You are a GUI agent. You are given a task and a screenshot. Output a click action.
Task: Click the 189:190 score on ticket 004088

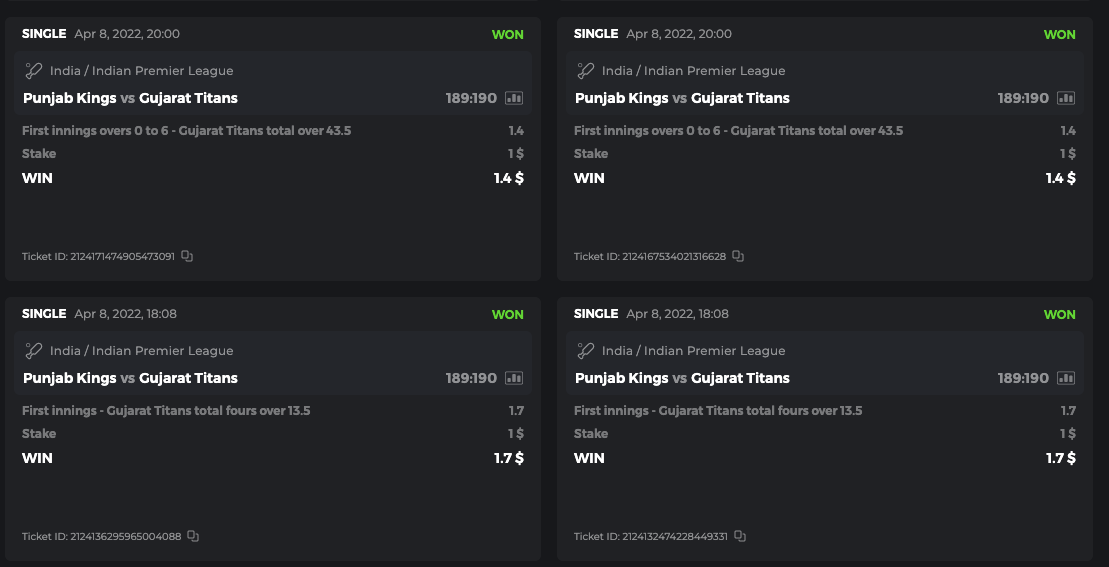[x=471, y=378]
